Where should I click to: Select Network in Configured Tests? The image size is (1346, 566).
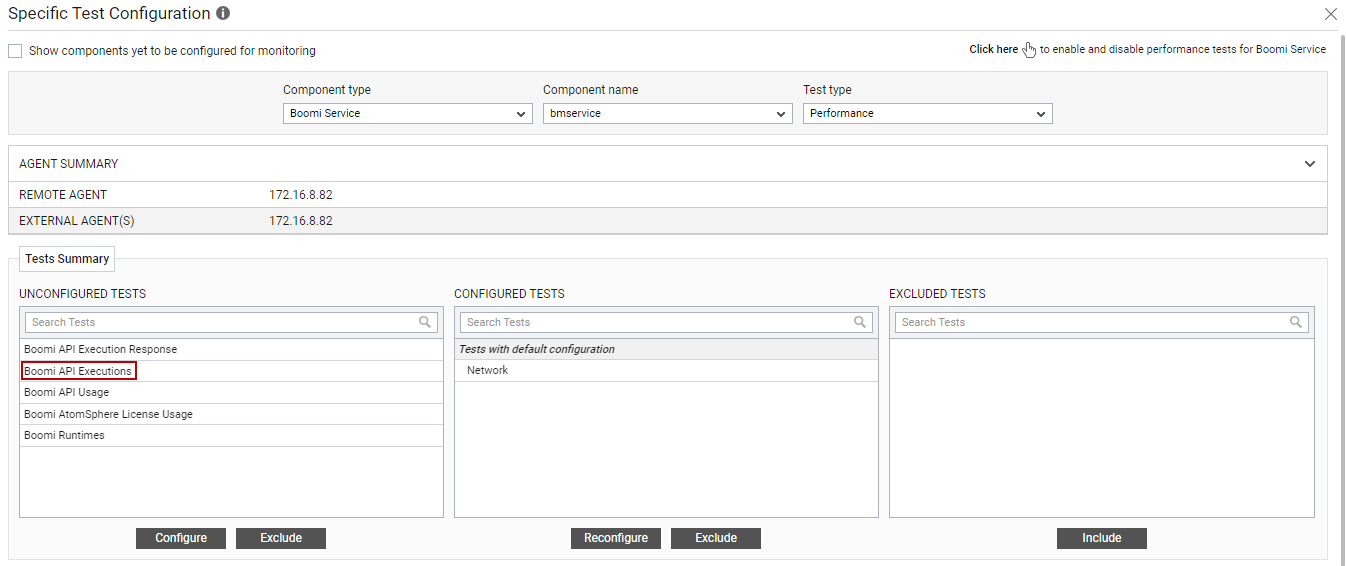[x=666, y=371]
